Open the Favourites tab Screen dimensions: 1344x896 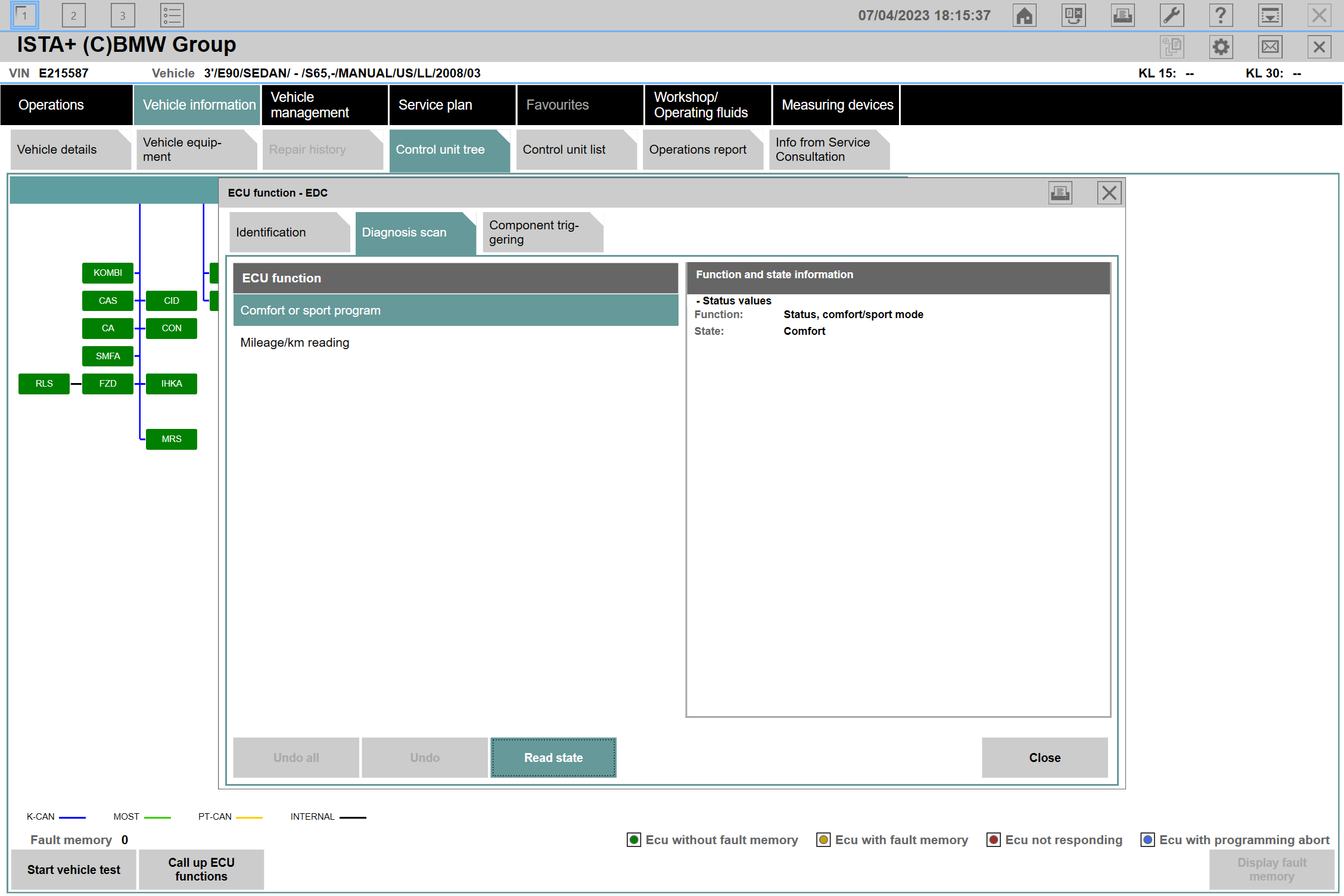coord(580,105)
